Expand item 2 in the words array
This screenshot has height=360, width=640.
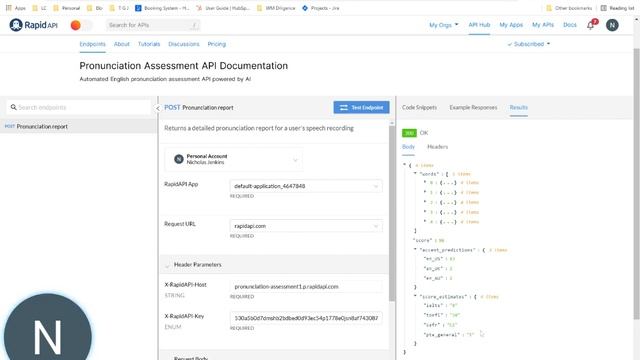tap(425, 202)
